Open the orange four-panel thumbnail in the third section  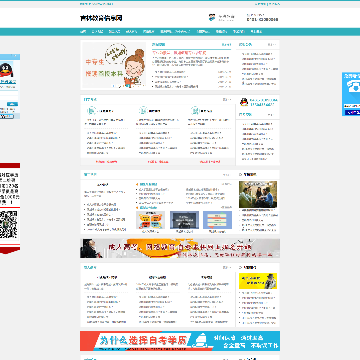pyautogui.click(x=150, y=220)
